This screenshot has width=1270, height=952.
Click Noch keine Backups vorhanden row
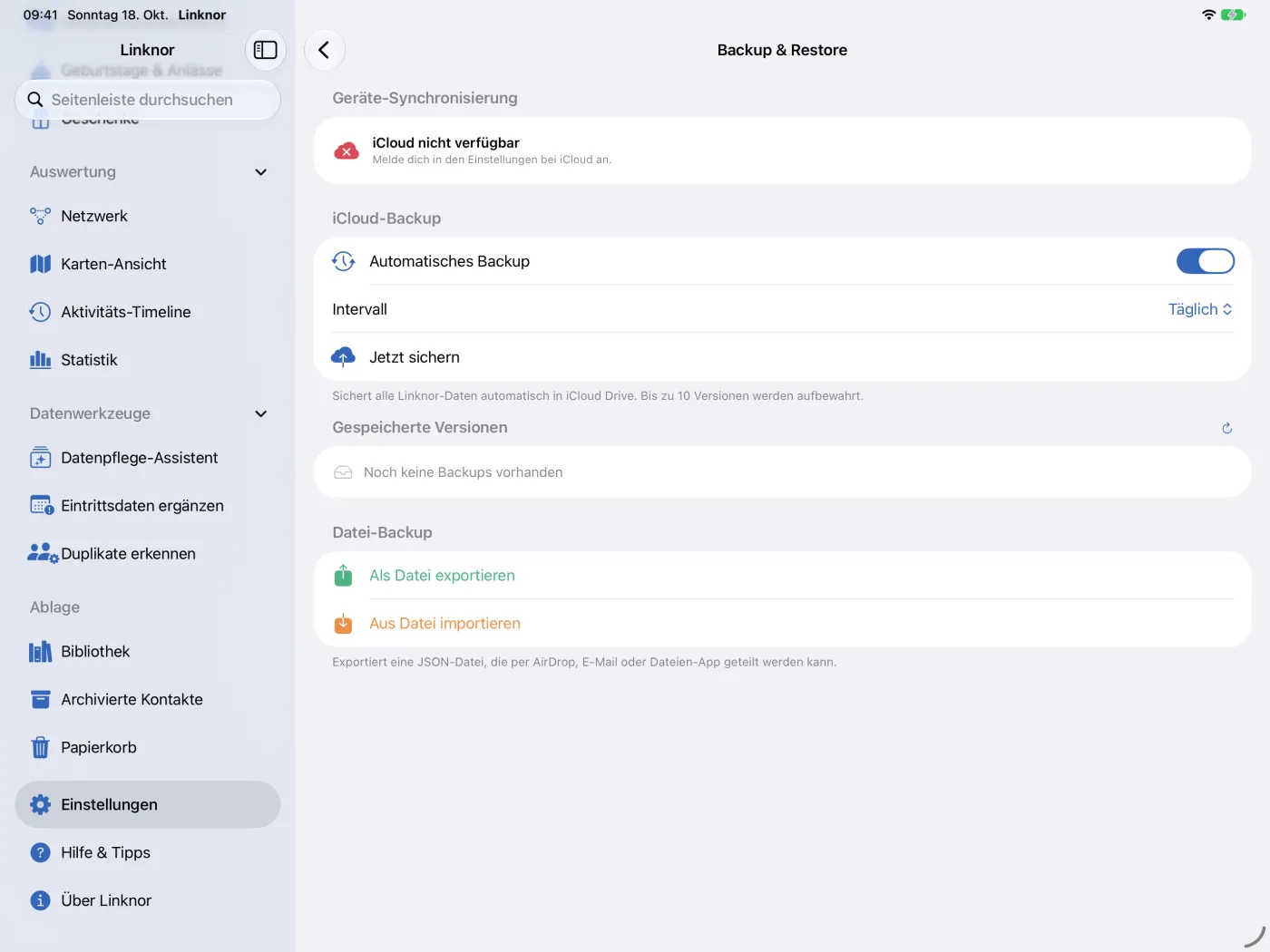click(x=783, y=472)
